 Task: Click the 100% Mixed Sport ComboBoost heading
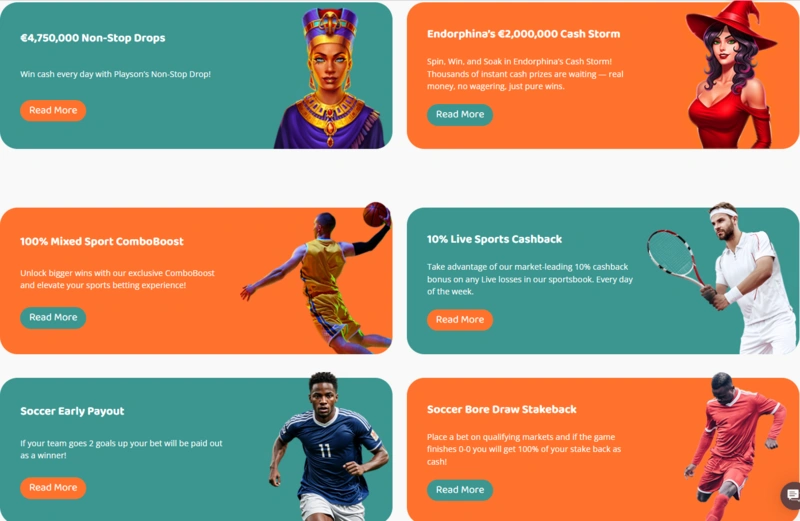click(102, 241)
